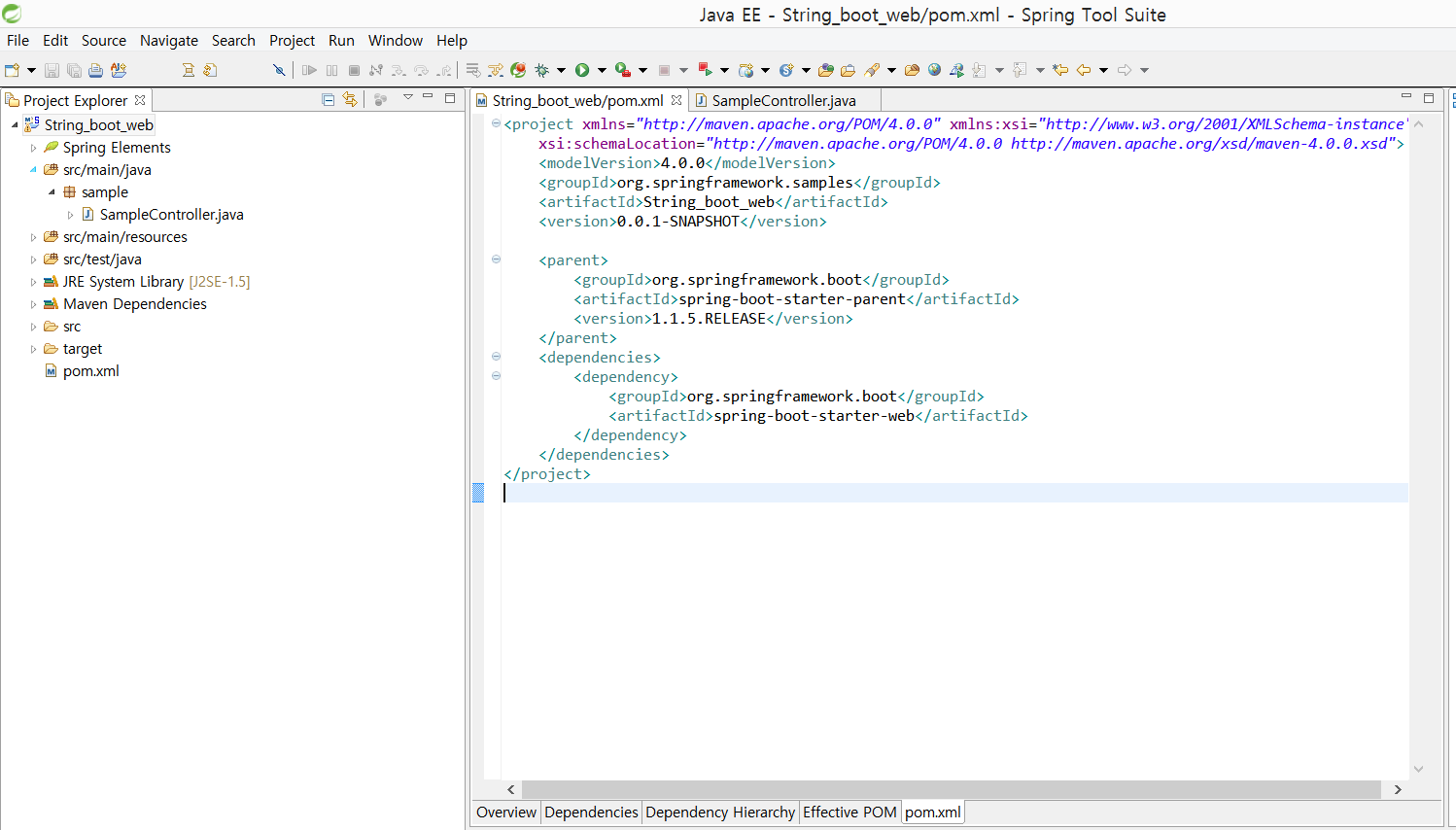Expand the target folder
Image resolution: width=1456 pixels, height=830 pixels.
pyautogui.click(x=33, y=349)
